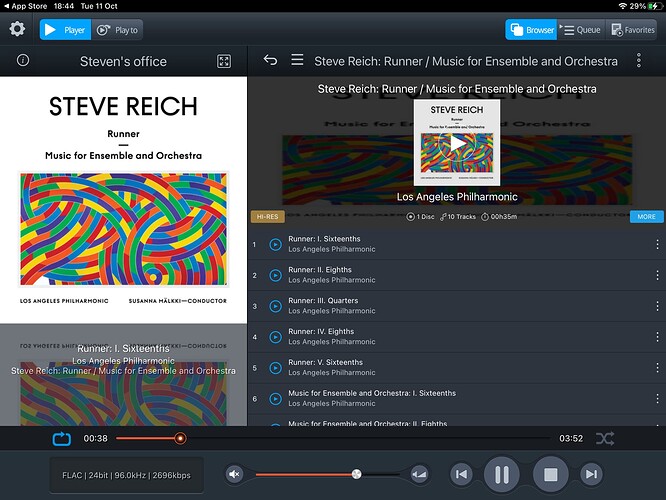666x500 pixels.
Task: Seek using the playback progress slider
Action: [333, 438]
